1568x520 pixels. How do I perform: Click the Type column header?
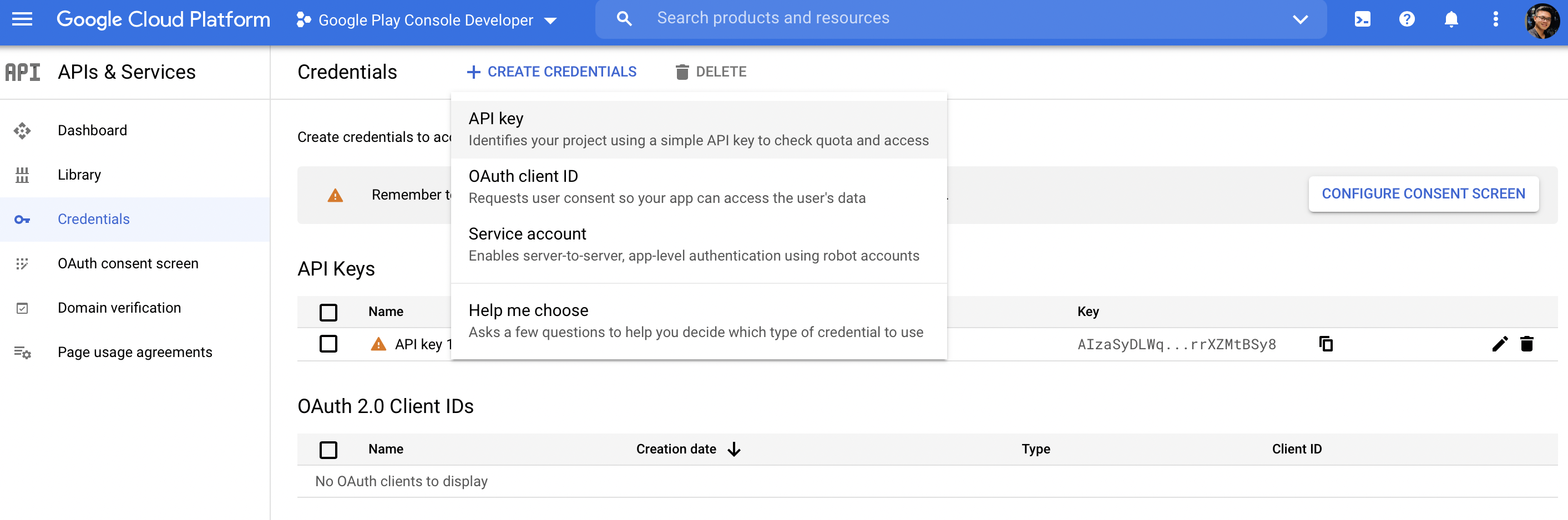pyautogui.click(x=1035, y=449)
